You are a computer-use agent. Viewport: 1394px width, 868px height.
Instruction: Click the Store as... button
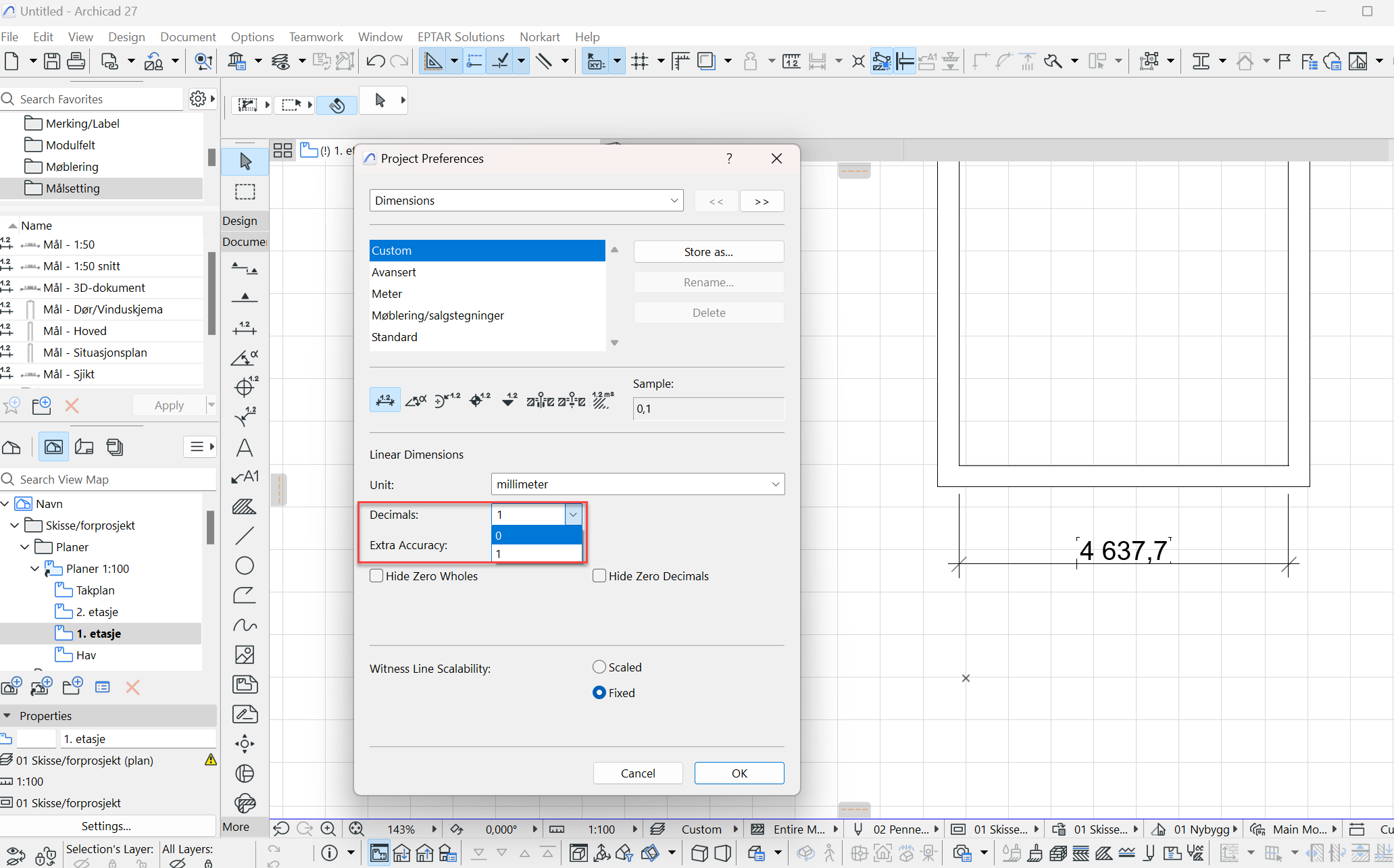point(708,252)
